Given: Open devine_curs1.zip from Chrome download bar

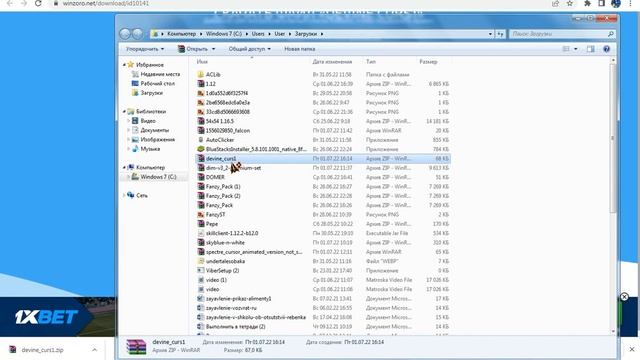Looking at the screenshot, I should [x=43, y=350].
